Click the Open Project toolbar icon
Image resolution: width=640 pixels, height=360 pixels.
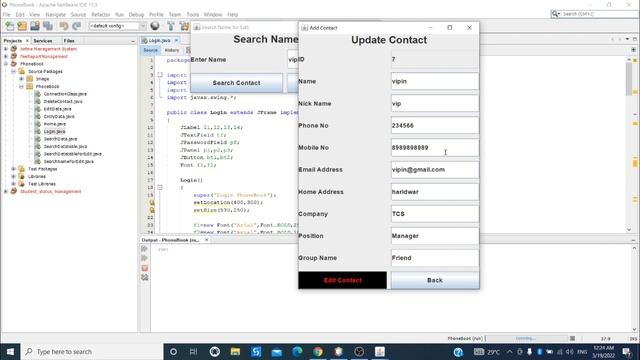[x=35, y=26]
